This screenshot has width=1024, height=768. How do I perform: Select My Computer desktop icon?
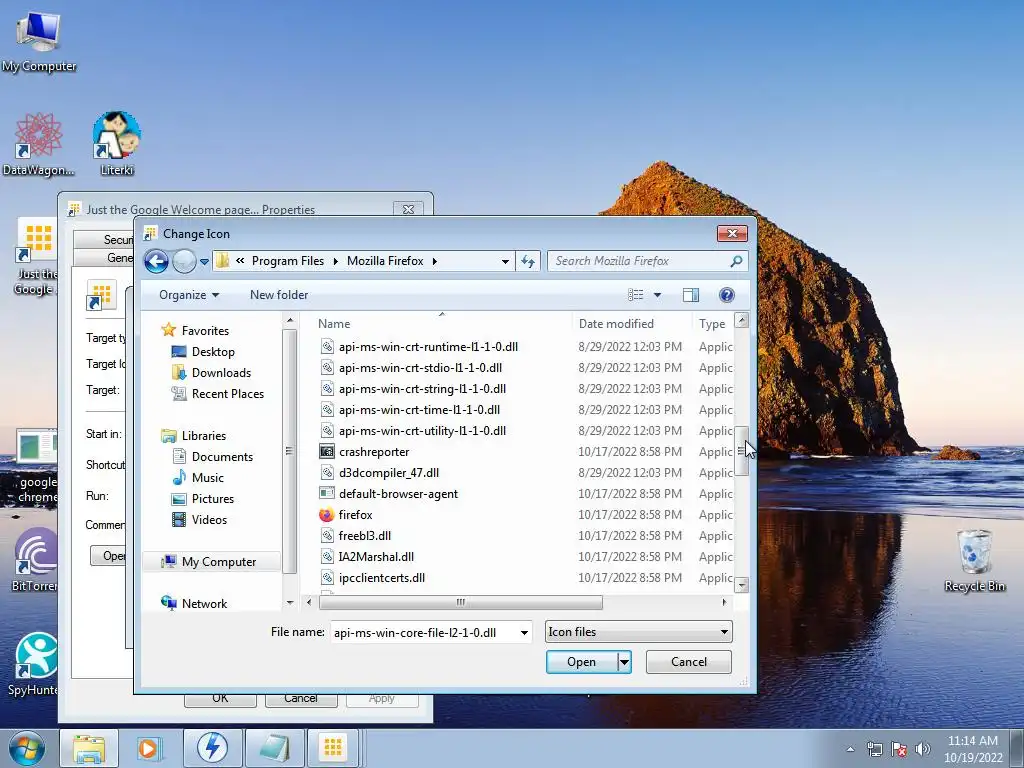pyautogui.click(x=39, y=40)
